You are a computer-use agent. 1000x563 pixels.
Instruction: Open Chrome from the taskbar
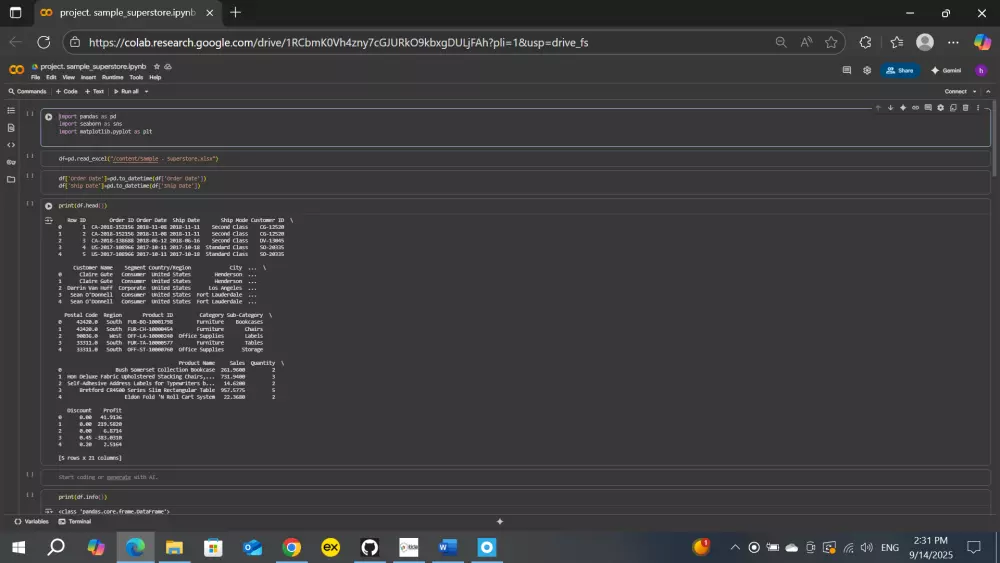[x=291, y=547]
